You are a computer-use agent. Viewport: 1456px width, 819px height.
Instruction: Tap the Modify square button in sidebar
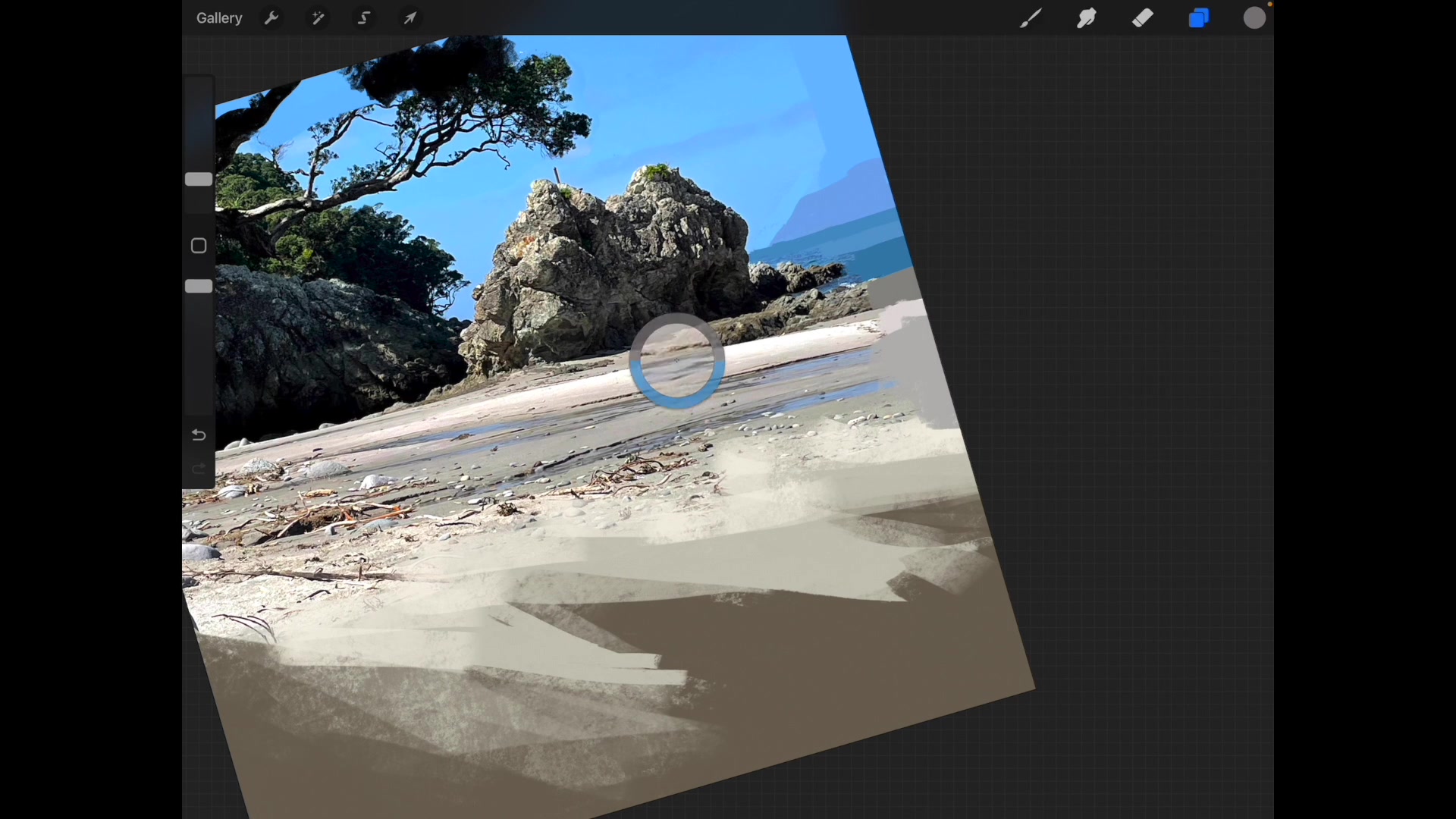click(199, 246)
